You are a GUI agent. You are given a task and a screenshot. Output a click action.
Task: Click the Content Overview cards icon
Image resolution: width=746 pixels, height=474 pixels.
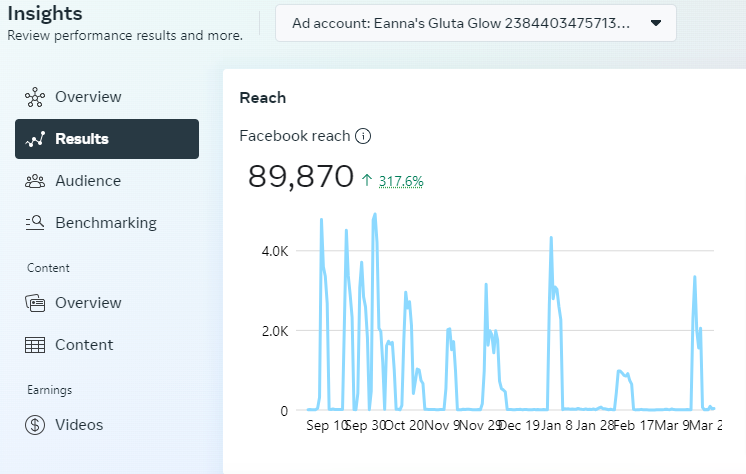click(x=35, y=303)
